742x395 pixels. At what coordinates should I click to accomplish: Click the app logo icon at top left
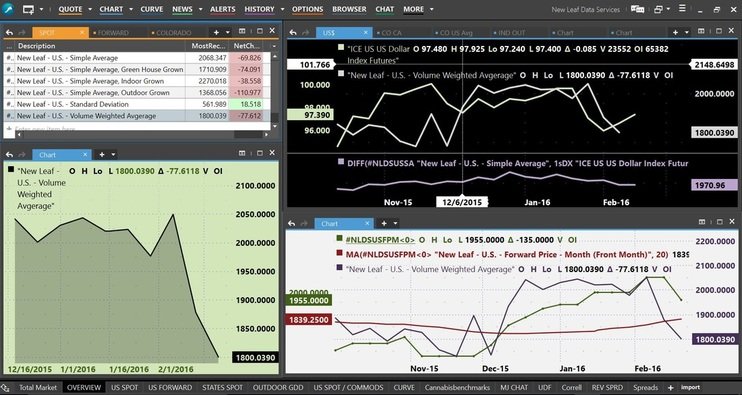click(x=8, y=9)
